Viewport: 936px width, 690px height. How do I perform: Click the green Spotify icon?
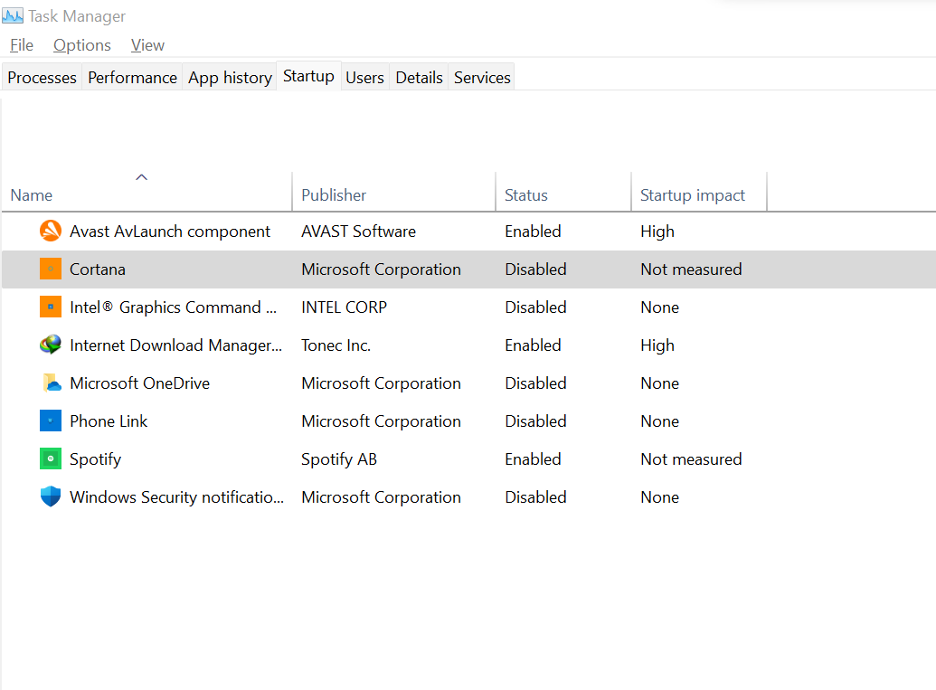[x=50, y=459]
